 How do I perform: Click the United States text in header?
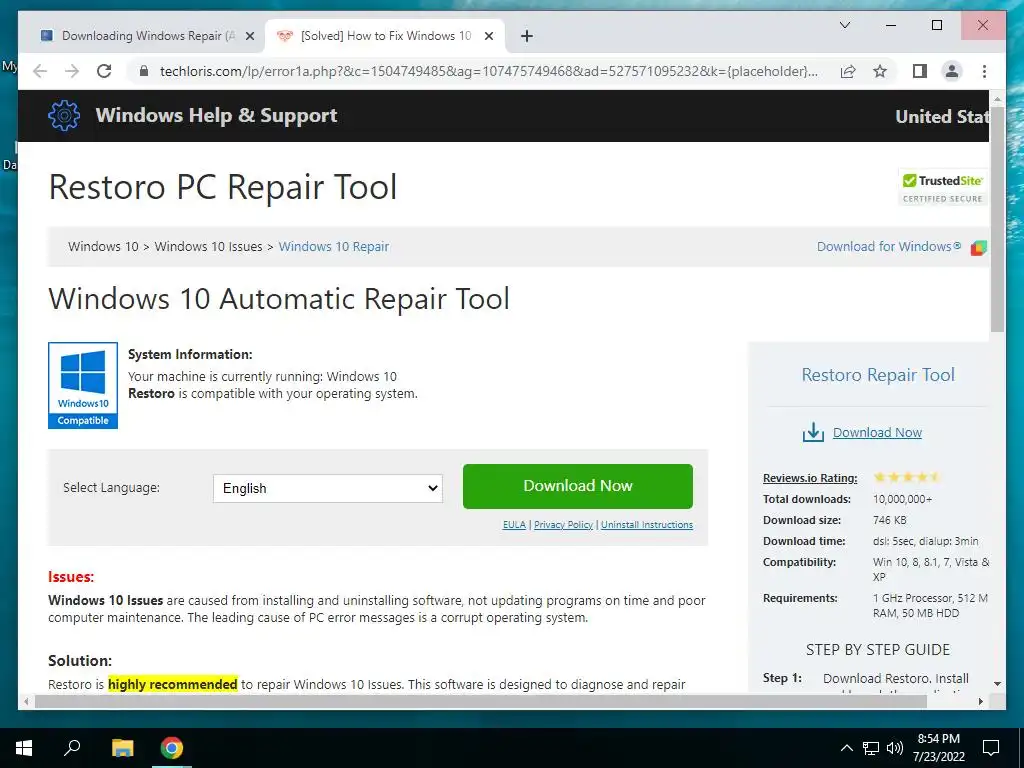(x=941, y=116)
